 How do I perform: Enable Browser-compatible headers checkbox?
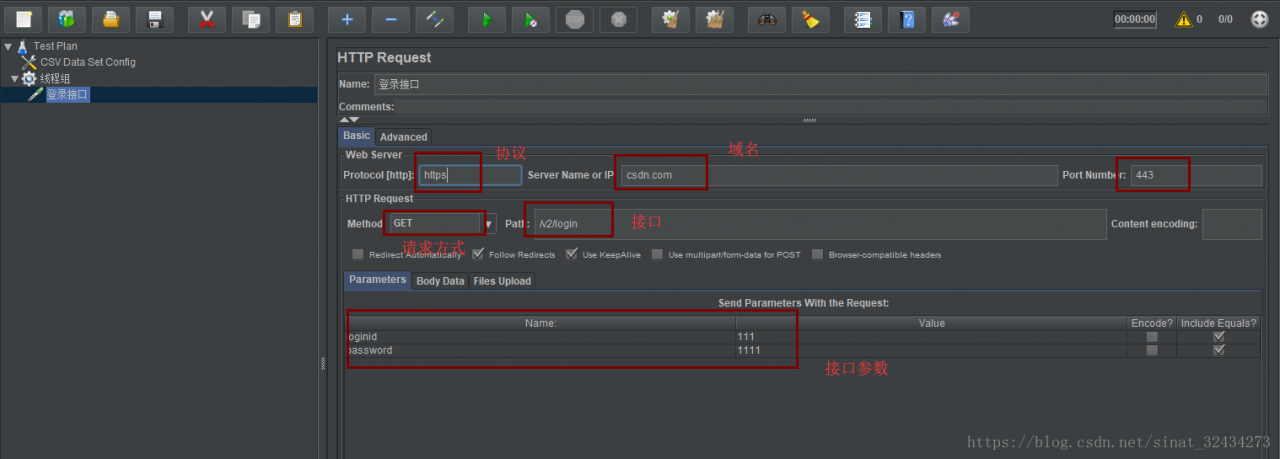click(x=818, y=254)
